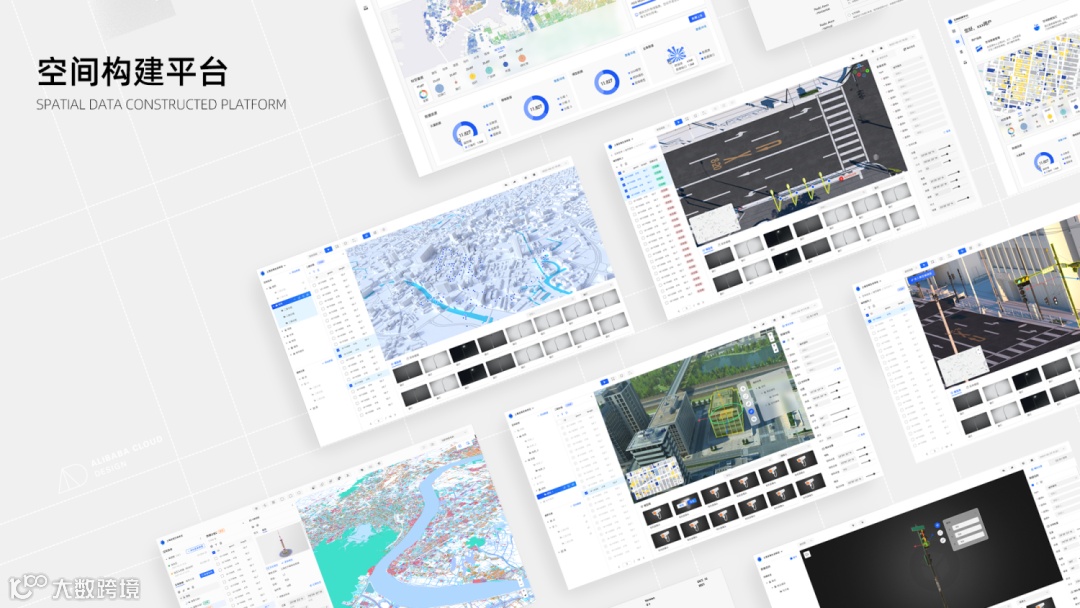Click blue highlighted tool in aerial view's floating palette

click(751, 411)
